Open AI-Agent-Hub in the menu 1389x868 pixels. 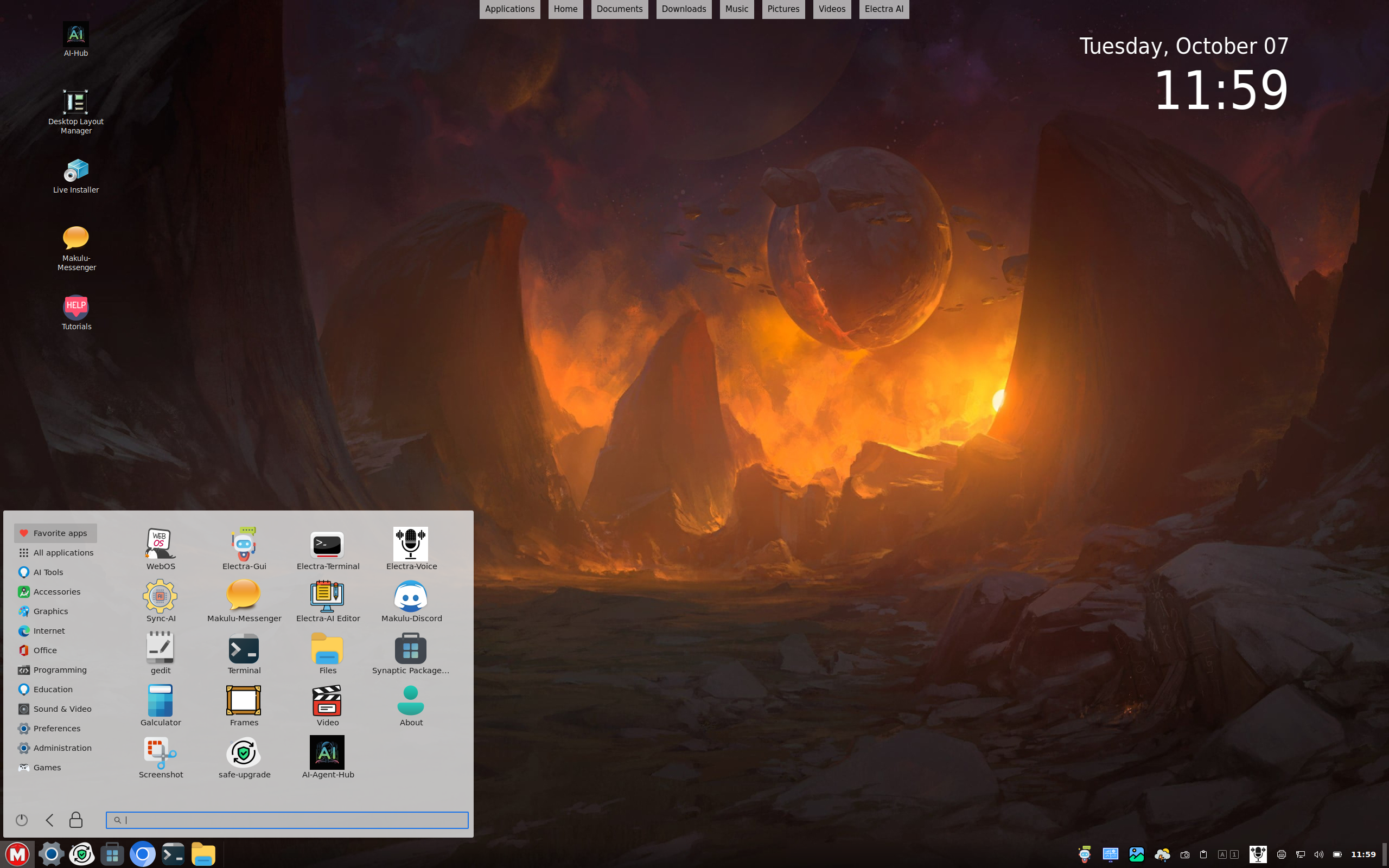pos(328,758)
